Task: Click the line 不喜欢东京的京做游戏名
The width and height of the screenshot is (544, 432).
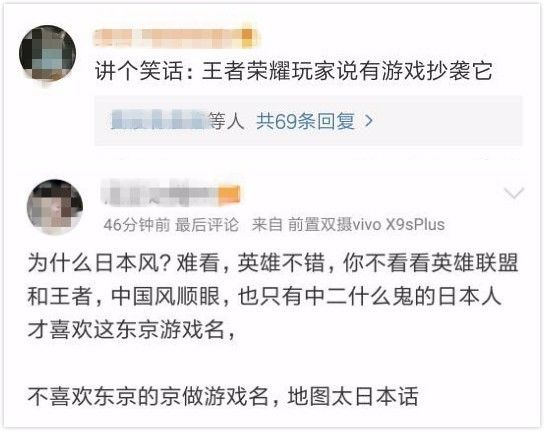Action: pos(223,396)
